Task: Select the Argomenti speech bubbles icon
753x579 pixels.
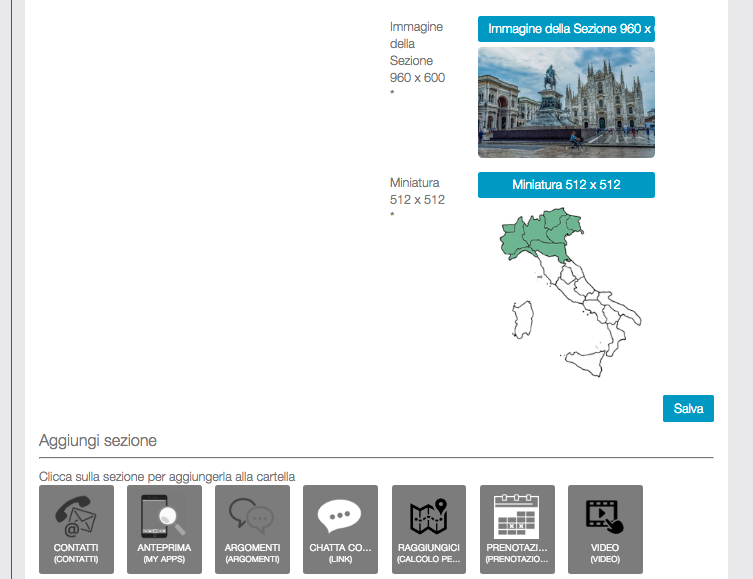Action: 252,518
